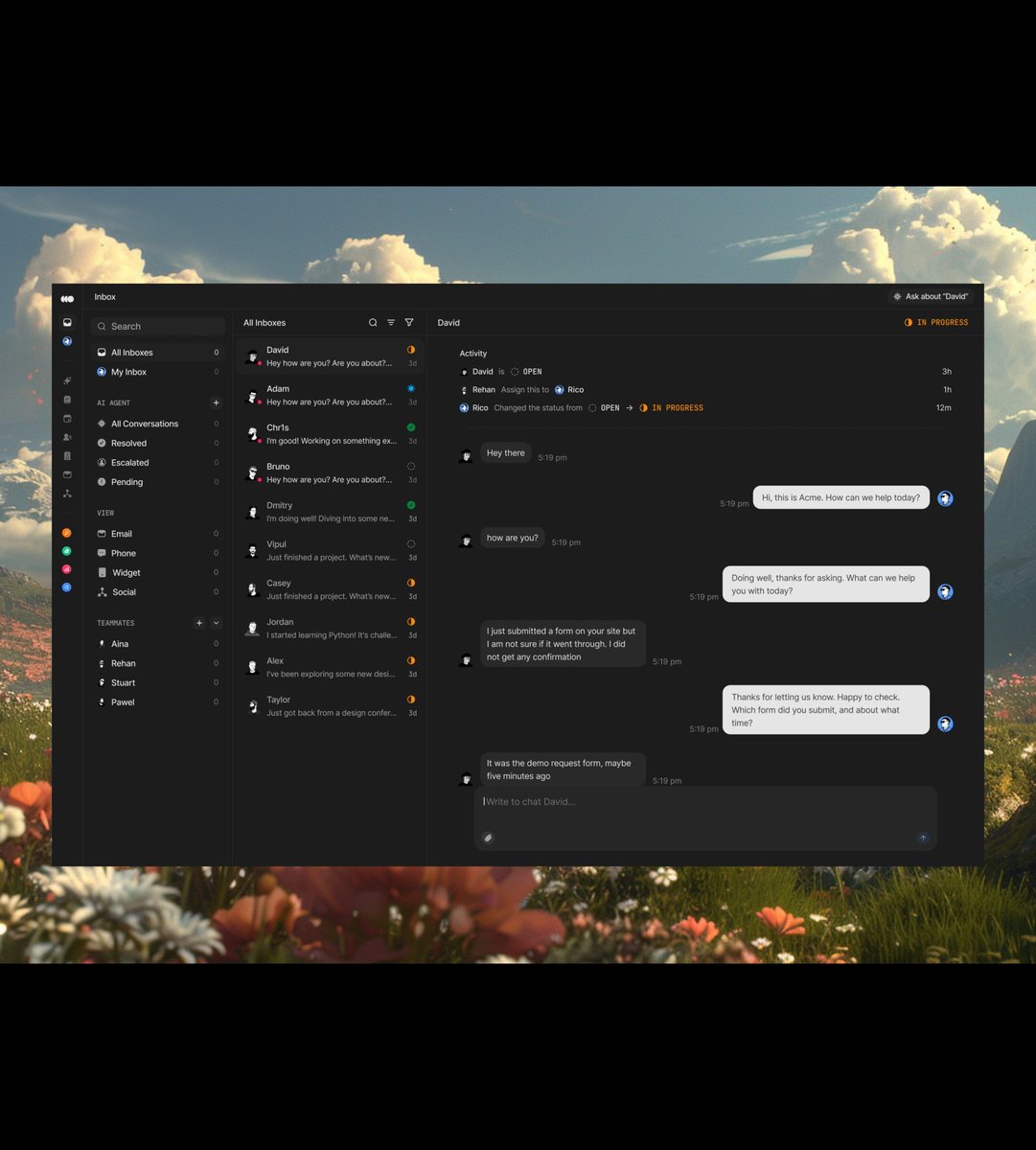Click the "Hey there" message bubble
The height and width of the screenshot is (1150, 1036).
click(x=506, y=453)
